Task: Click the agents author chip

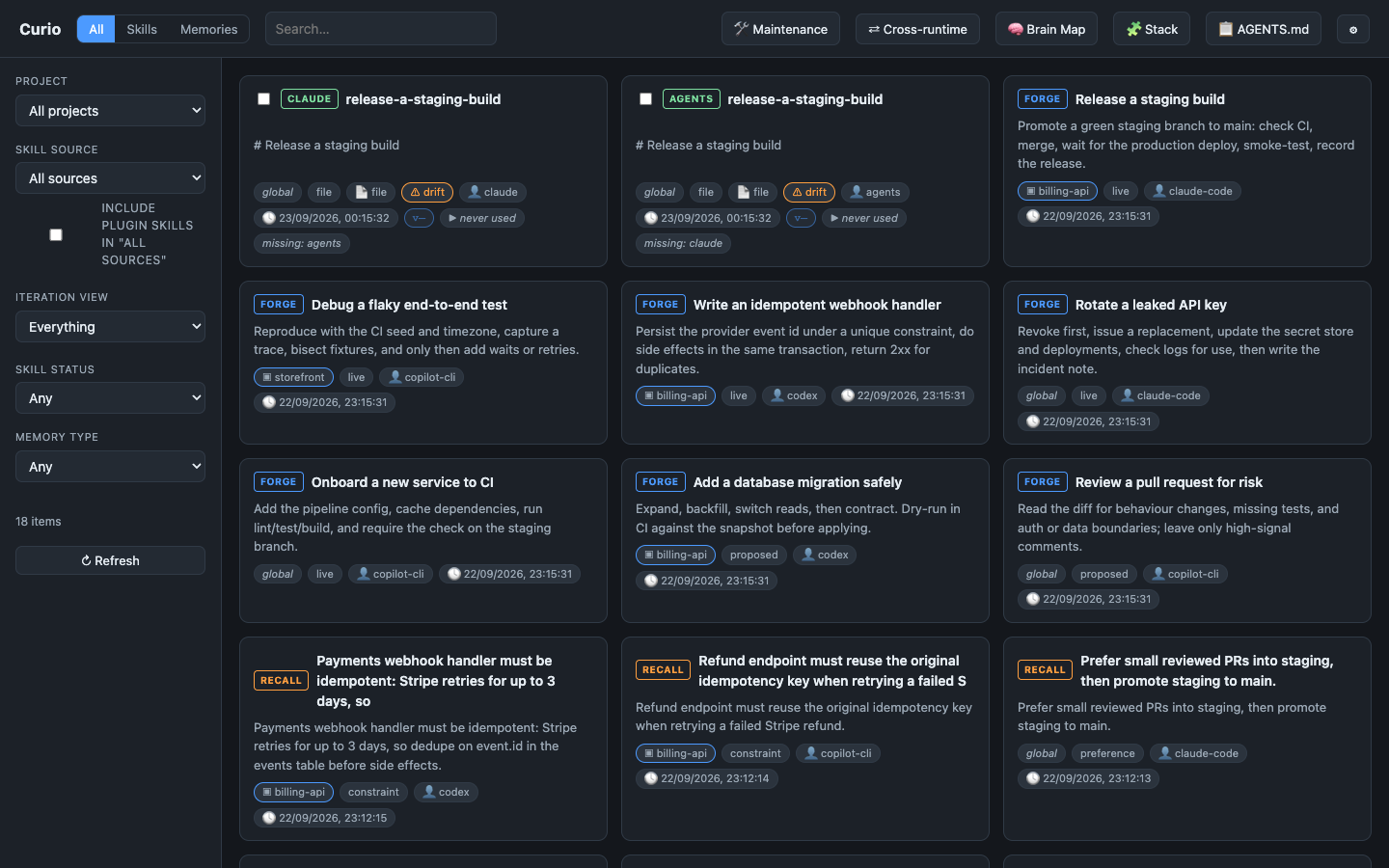Action: [875, 192]
